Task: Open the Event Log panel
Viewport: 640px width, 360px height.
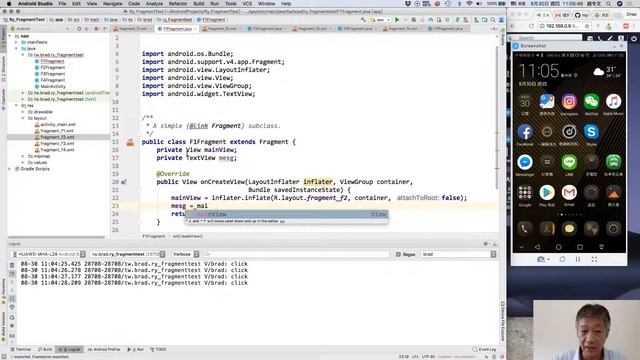Action: (x=484, y=349)
